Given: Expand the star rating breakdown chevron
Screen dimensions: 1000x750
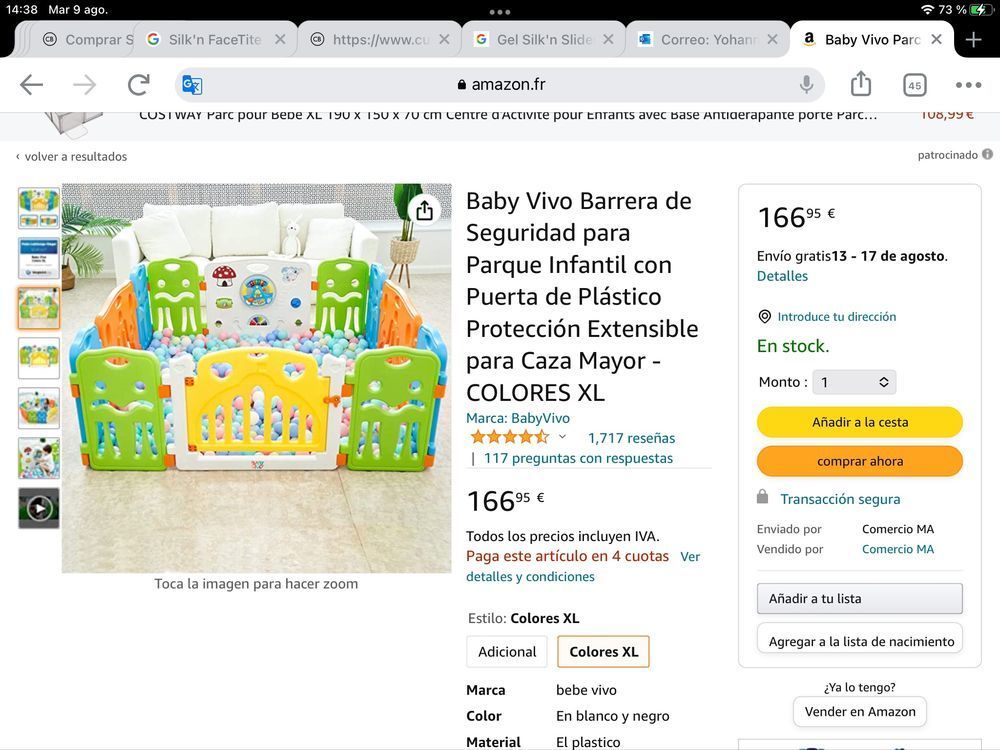Looking at the screenshot, I should pos(562,437).
